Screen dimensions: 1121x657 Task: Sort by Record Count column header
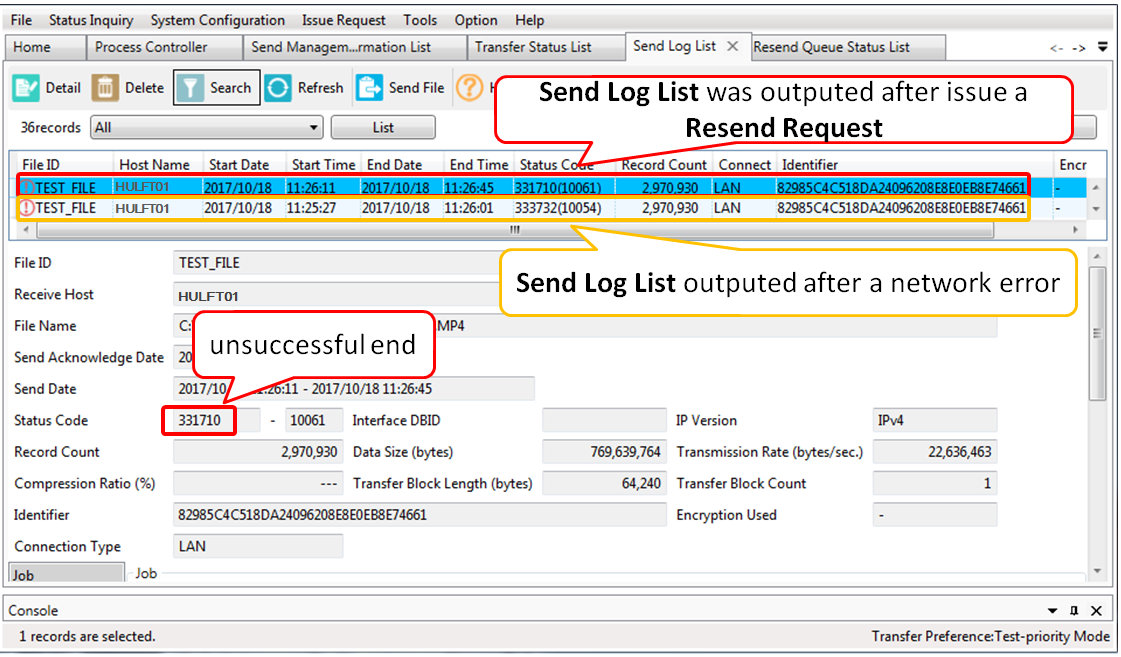663,165
